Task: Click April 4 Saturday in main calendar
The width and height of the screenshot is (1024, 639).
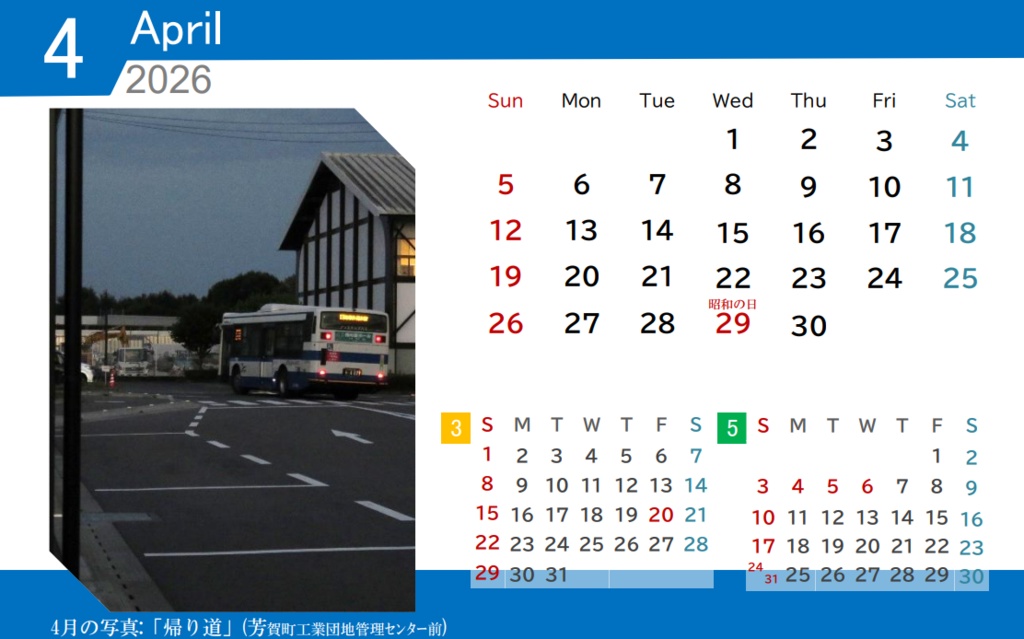Action: pos(959,140)
